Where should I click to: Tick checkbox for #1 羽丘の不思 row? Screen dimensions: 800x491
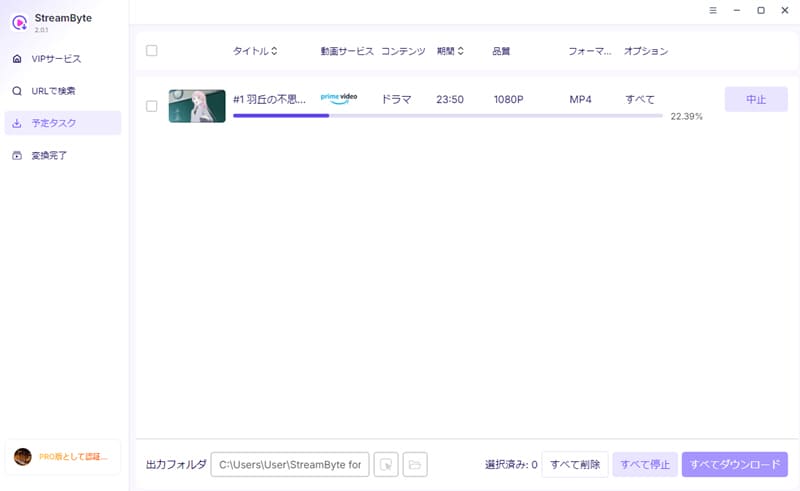tap(152, 106)
